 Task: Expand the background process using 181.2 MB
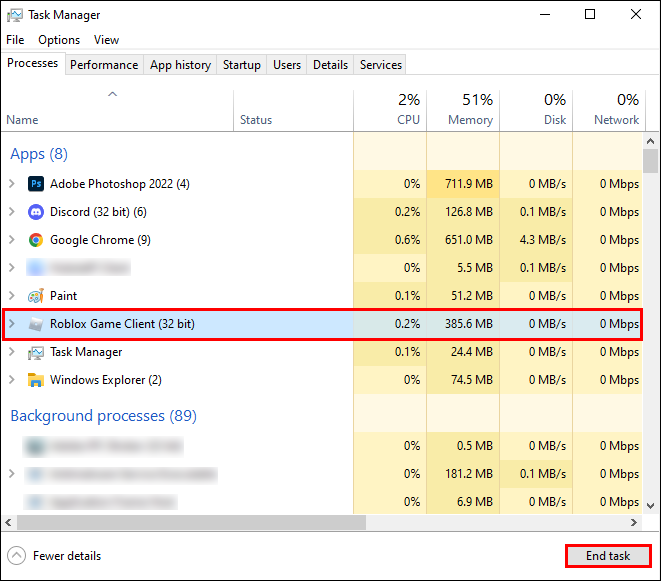point(12,473)
